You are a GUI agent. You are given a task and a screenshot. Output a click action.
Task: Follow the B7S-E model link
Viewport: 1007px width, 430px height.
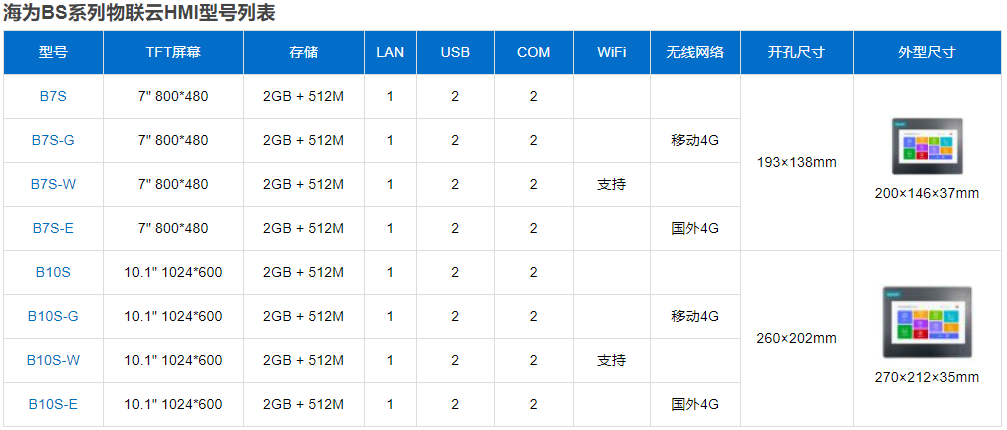53,229
